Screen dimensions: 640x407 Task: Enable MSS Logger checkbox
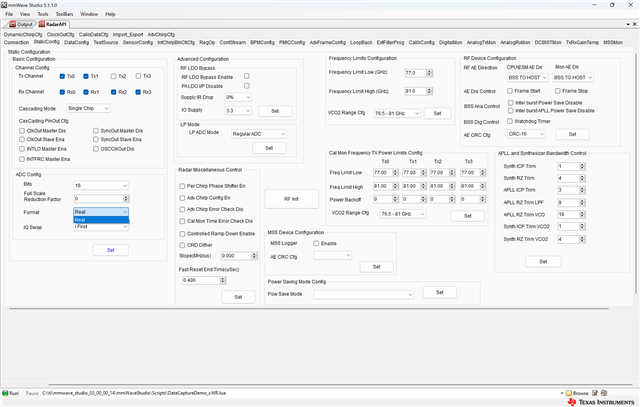click(x=316, y=243)
